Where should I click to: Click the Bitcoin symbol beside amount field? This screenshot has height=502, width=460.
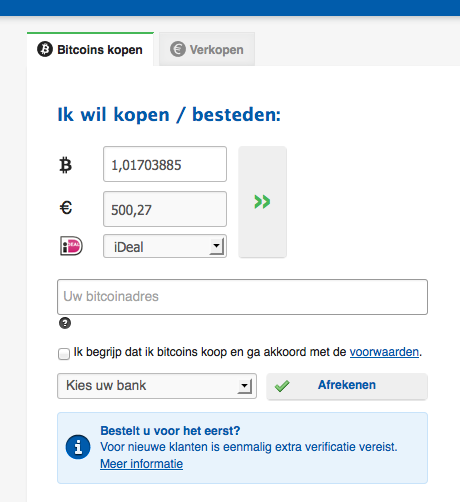pyautogui.click(x=65, y=165)
